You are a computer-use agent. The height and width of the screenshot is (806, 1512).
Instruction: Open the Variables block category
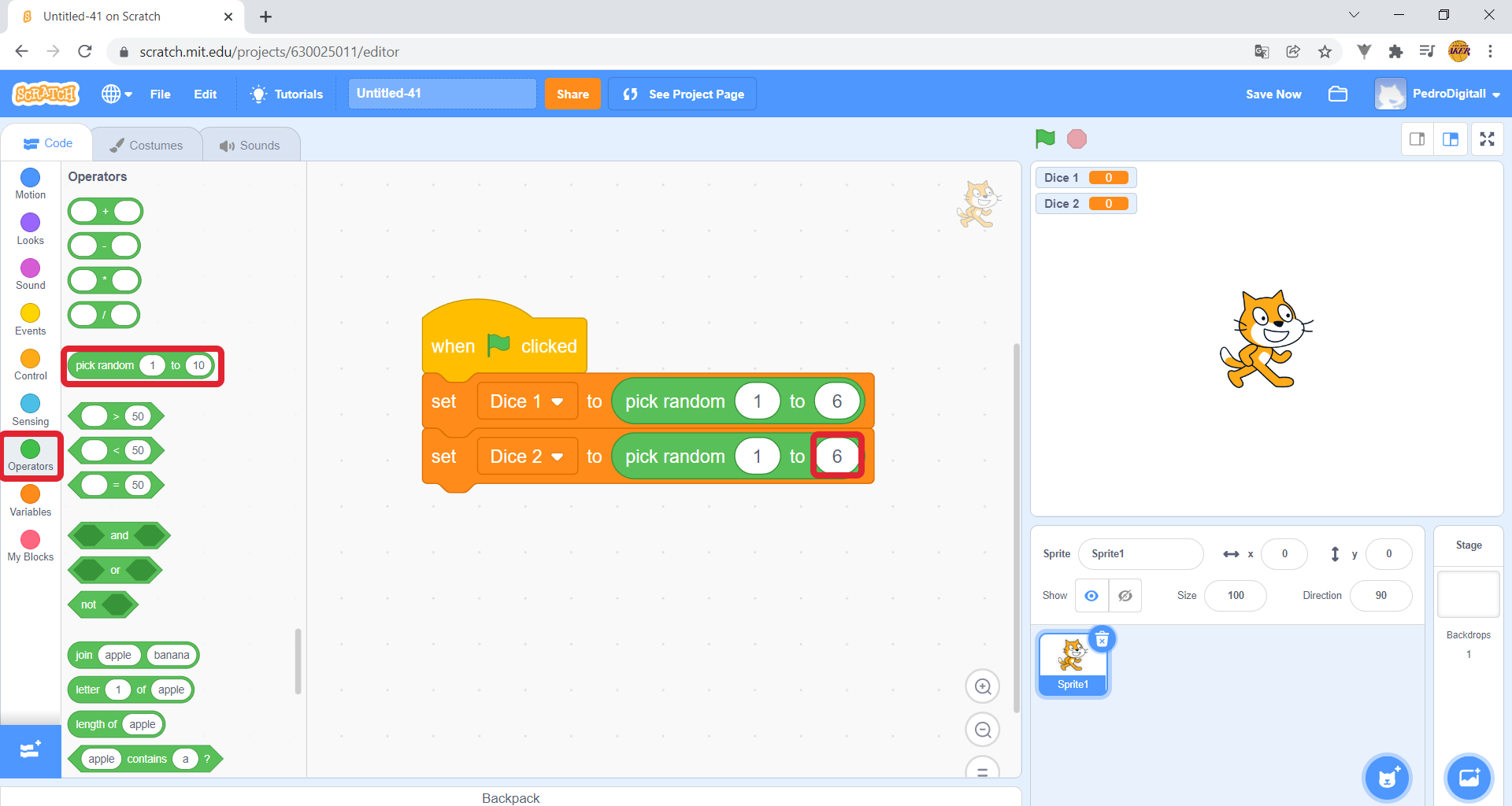[31, 501]
